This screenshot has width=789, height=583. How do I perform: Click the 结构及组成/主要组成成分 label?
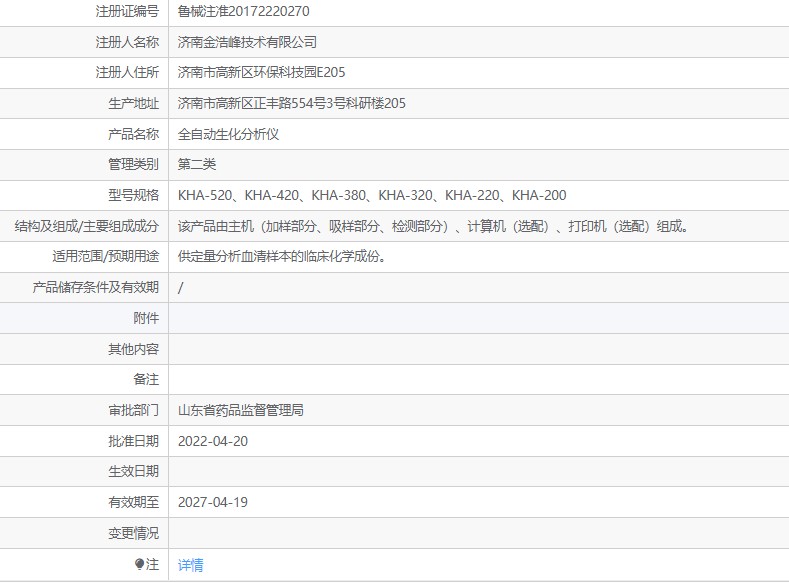pos(87,226)
